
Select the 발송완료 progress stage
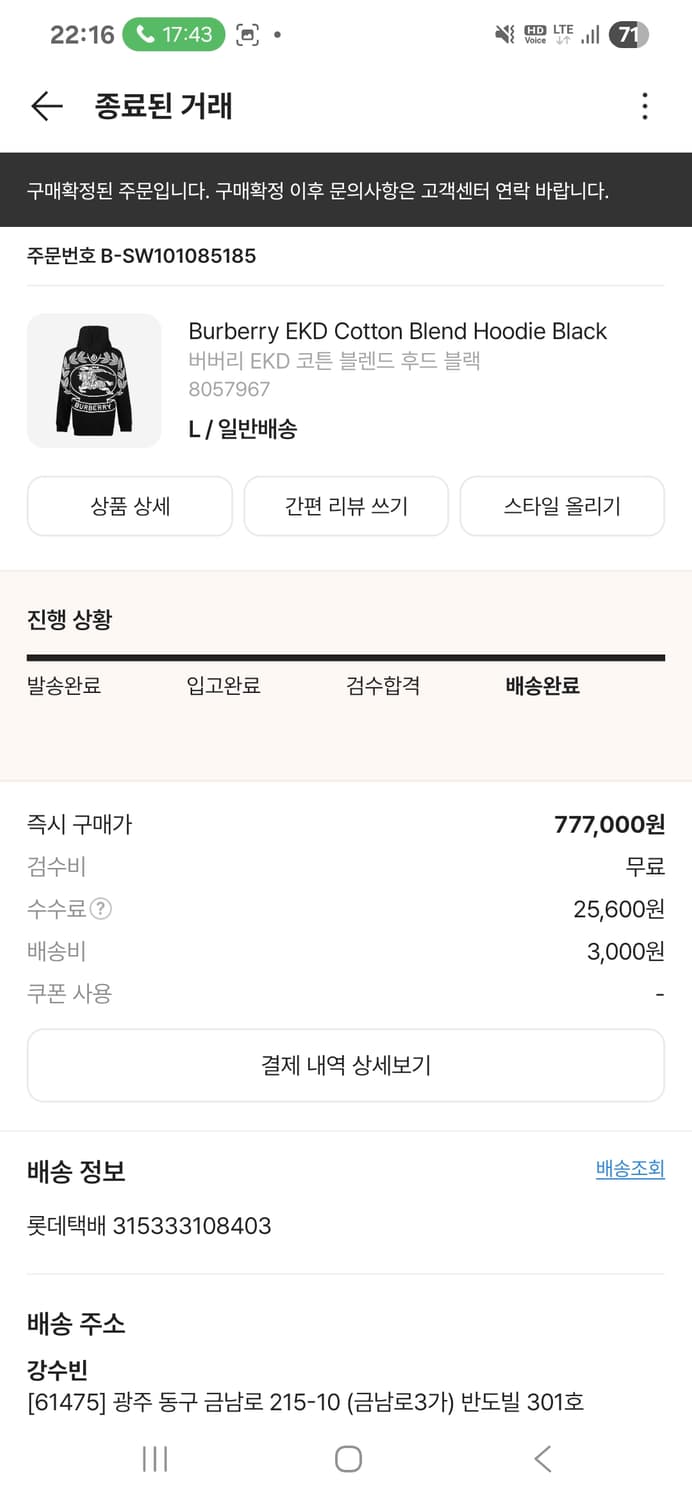click(x=64, y=686)
